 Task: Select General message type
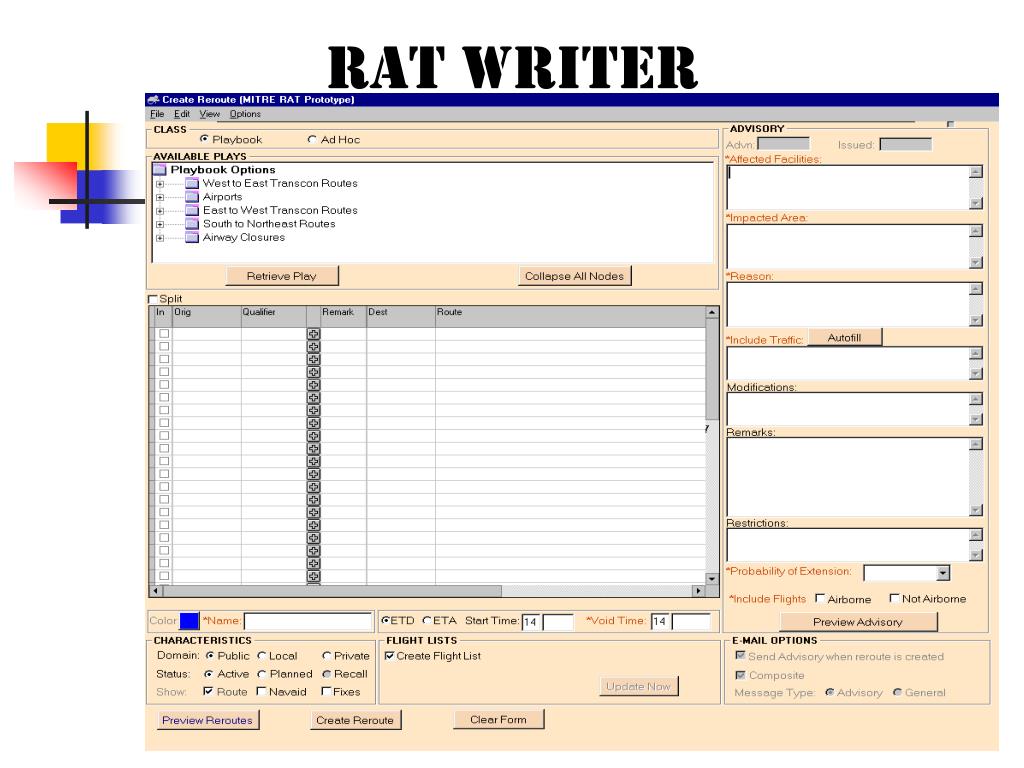pyautogui.click(x=897, y=692)
